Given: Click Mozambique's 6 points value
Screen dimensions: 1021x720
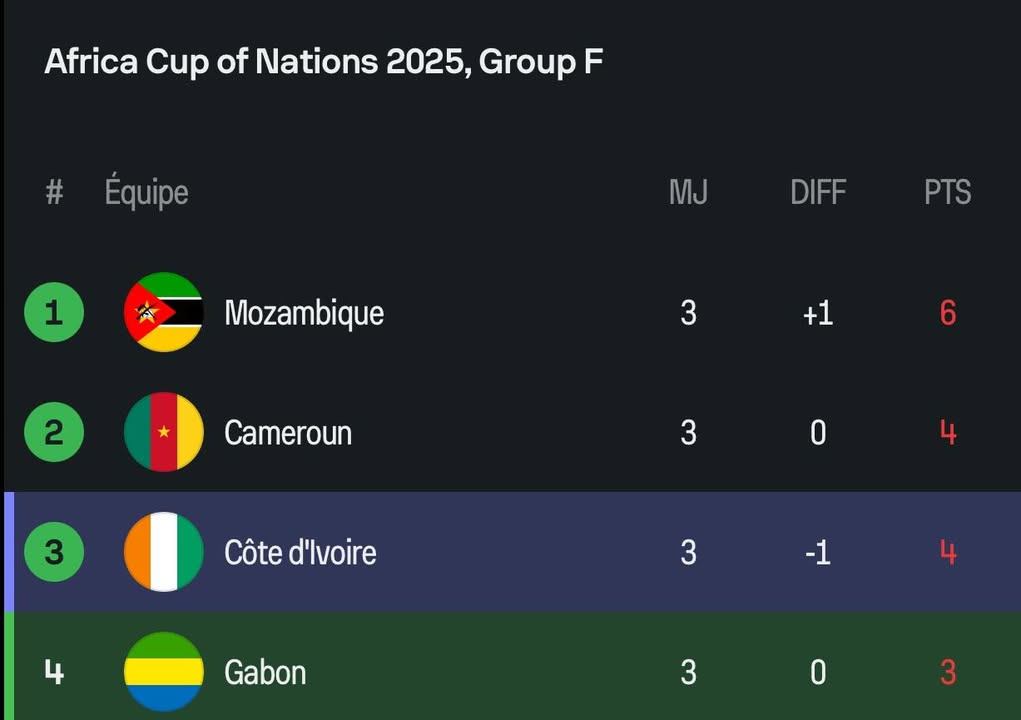Looking at the screenshot, I should coord(947,313).
